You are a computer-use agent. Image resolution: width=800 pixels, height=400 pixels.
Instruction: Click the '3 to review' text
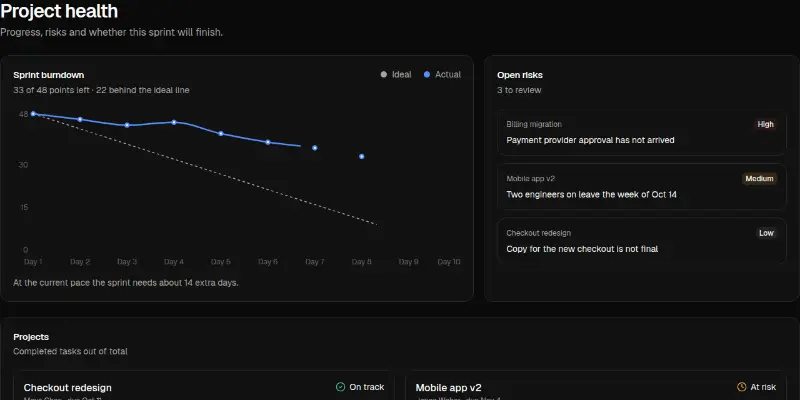[519, 90]
